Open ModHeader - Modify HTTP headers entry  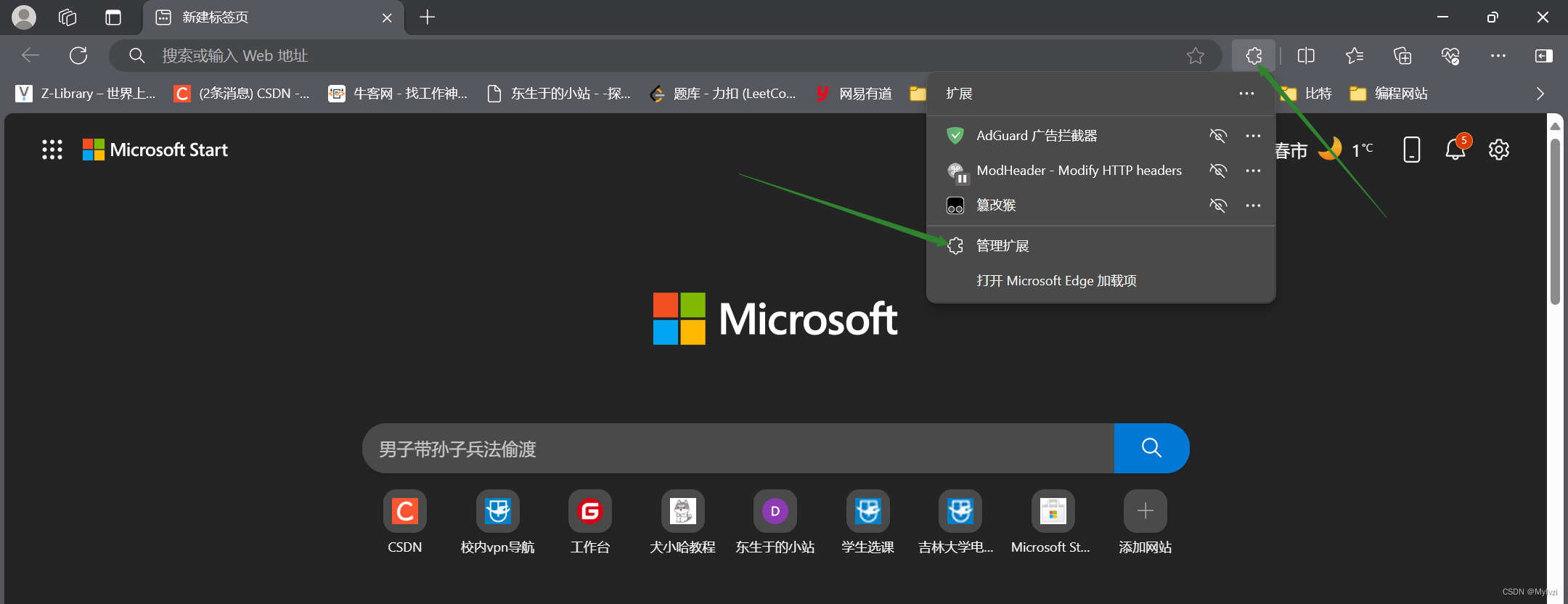pos(1064,171)
